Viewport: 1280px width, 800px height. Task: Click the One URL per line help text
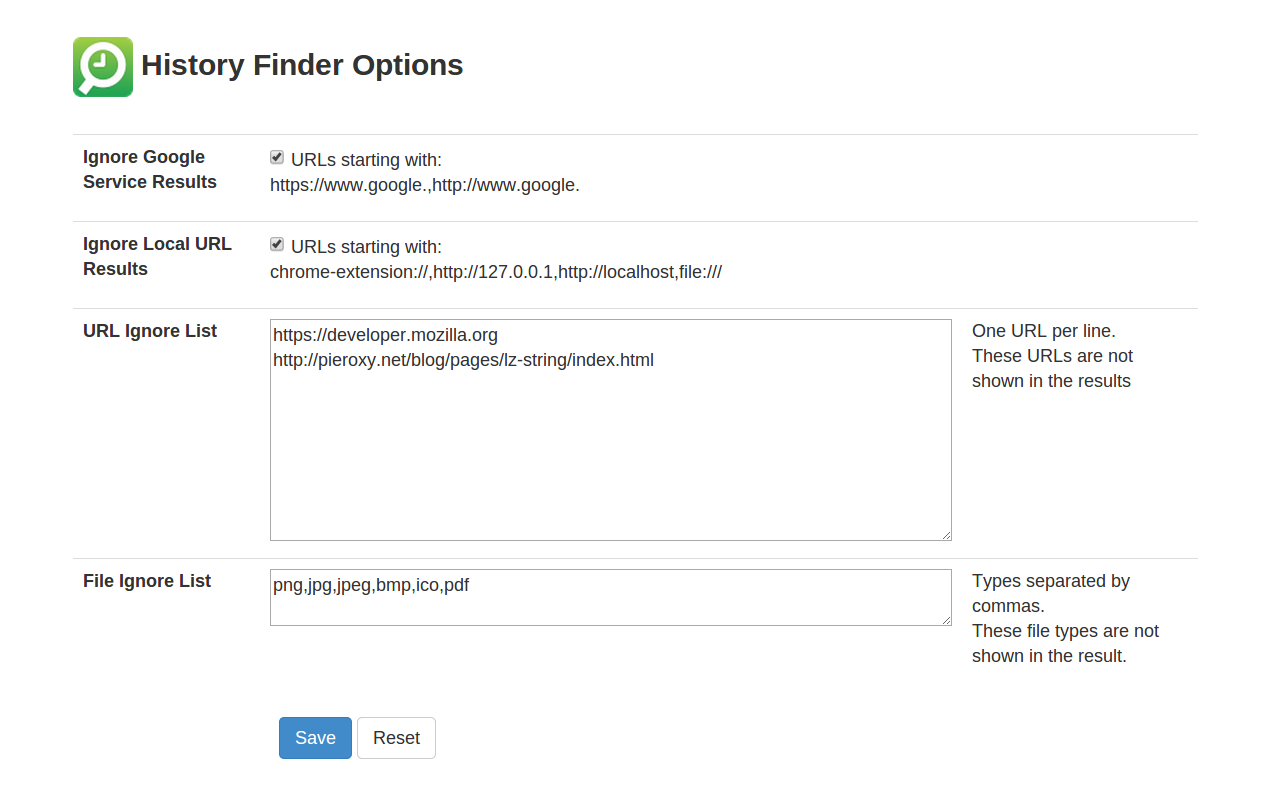1043,331
